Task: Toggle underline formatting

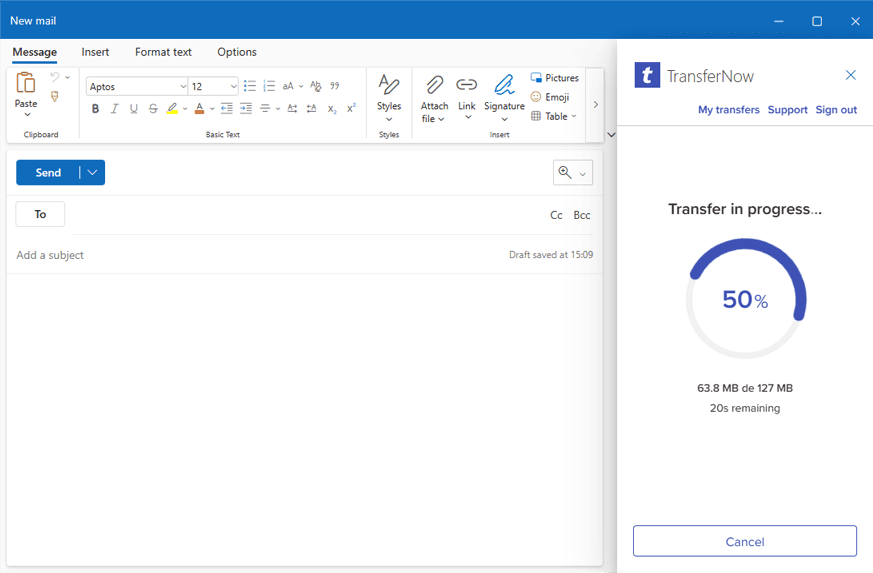Action: [x=134, y=108]
